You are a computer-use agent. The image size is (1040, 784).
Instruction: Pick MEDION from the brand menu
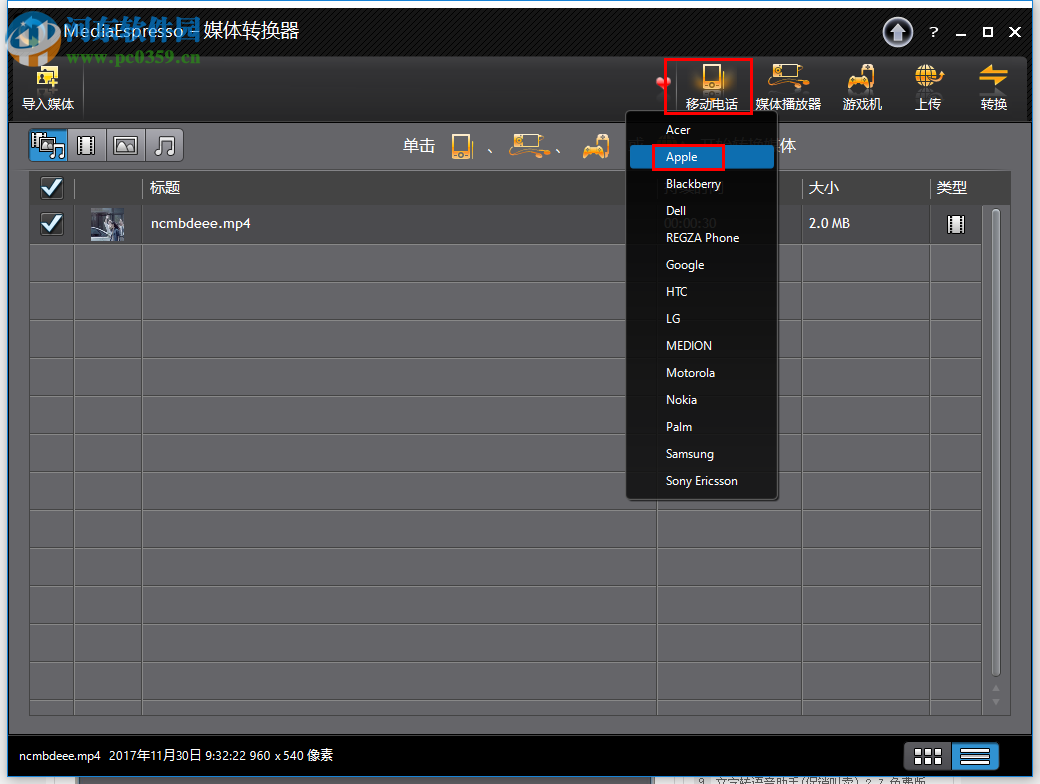702,346
